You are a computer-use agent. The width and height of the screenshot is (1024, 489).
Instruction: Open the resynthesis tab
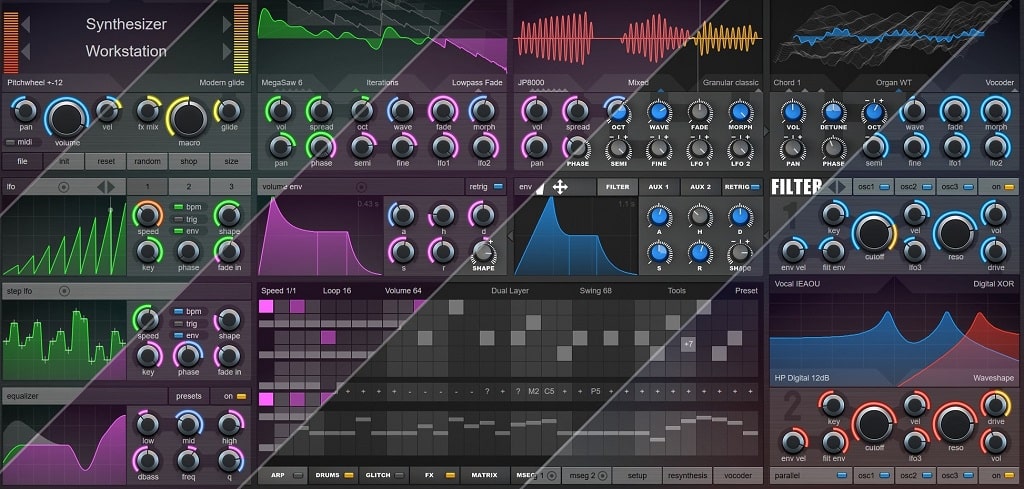(x=687, y=475)
